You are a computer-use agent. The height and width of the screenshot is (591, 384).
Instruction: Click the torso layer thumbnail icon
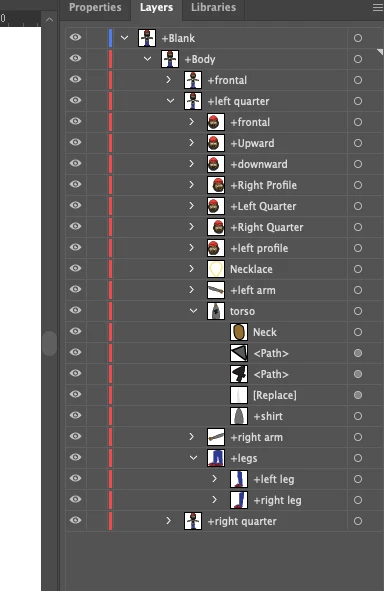click(x=216, y=311)
